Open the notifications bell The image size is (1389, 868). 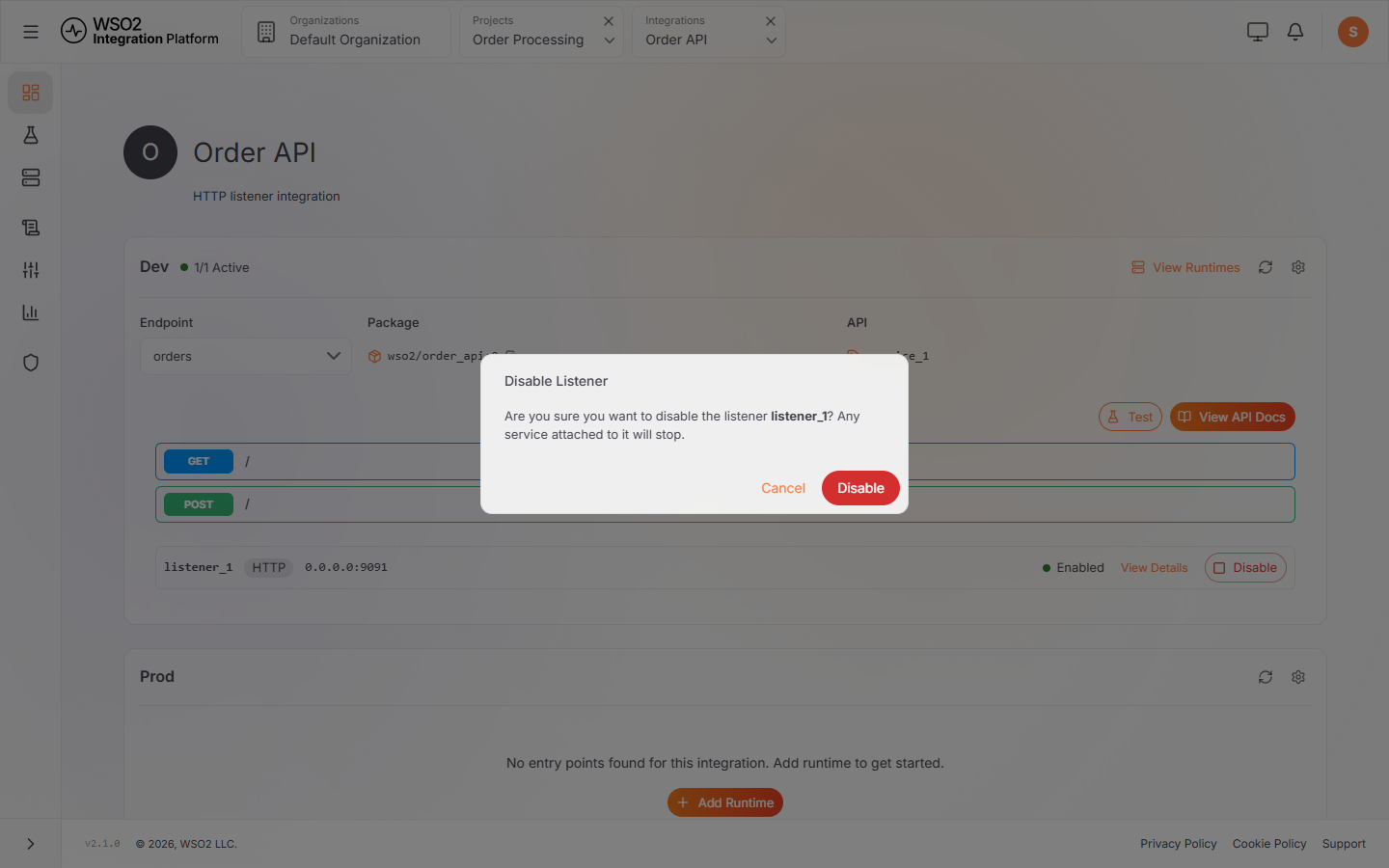pos(1295,32)
